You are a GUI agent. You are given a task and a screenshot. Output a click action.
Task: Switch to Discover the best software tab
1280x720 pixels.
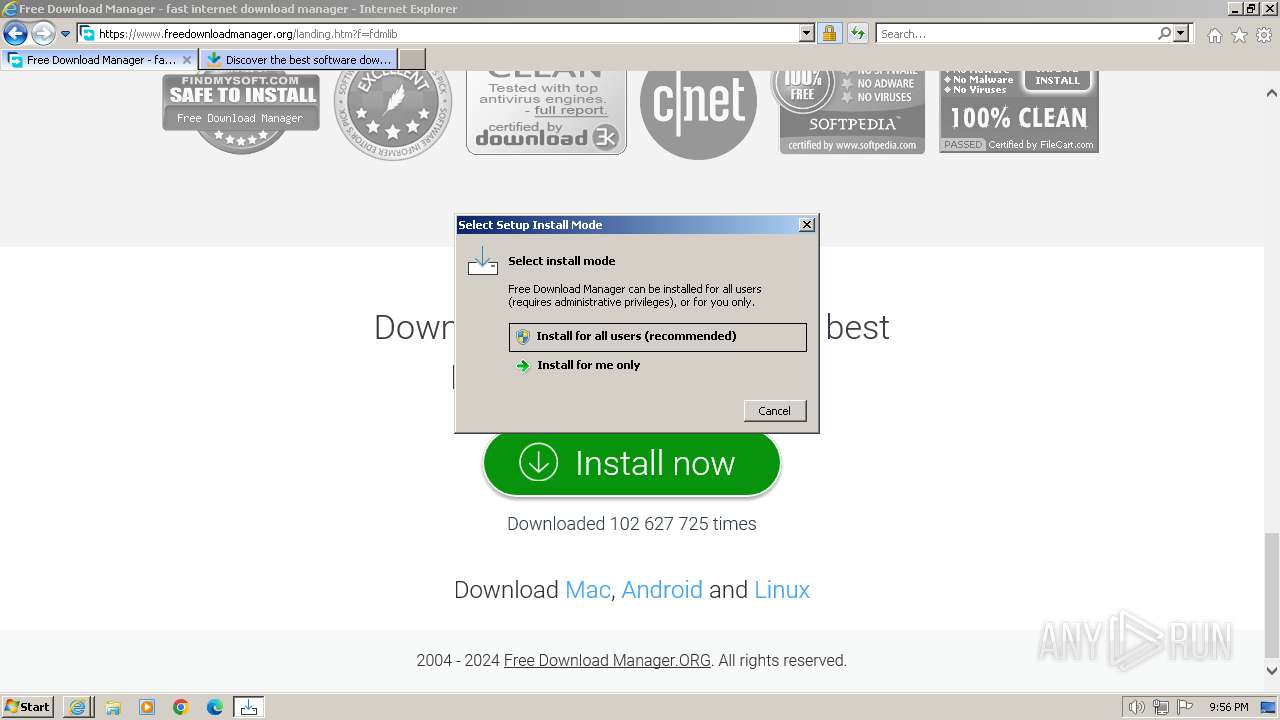[x=299, y=60]
